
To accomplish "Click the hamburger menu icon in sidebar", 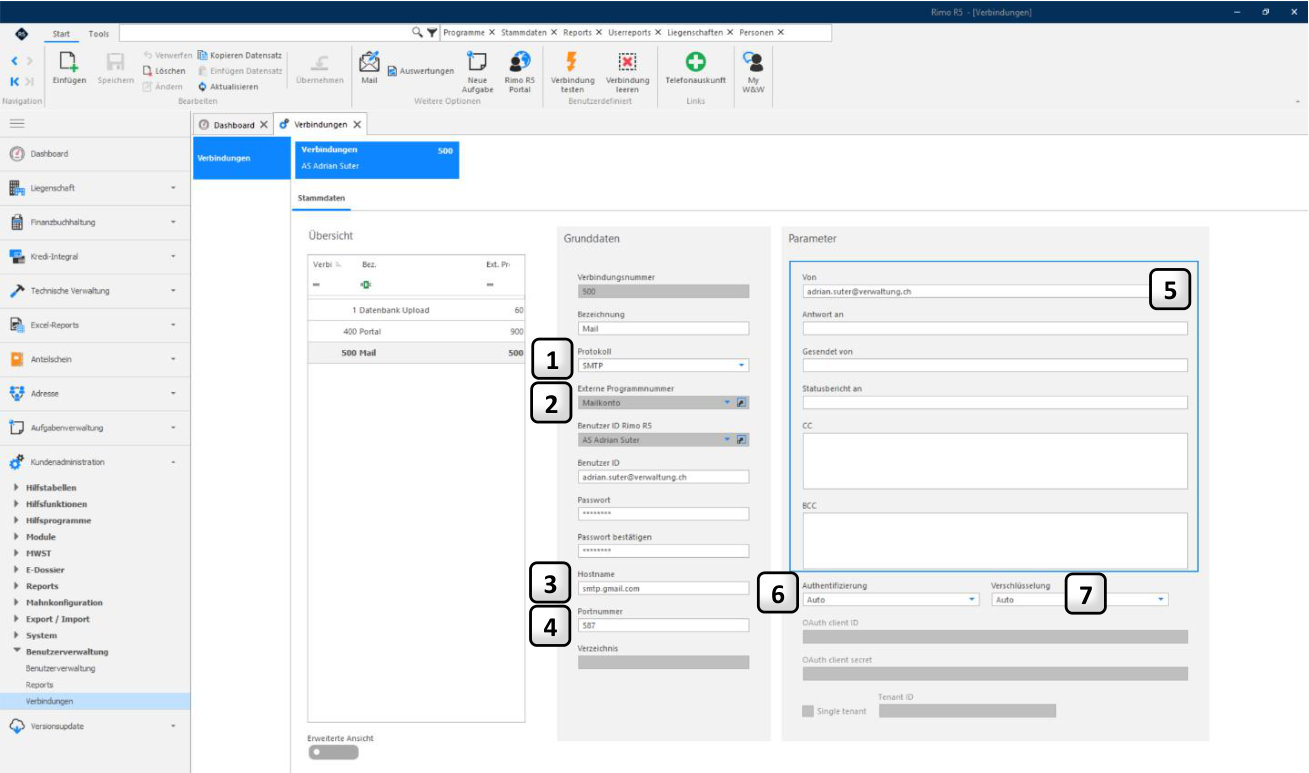I will tap(17, 123).
